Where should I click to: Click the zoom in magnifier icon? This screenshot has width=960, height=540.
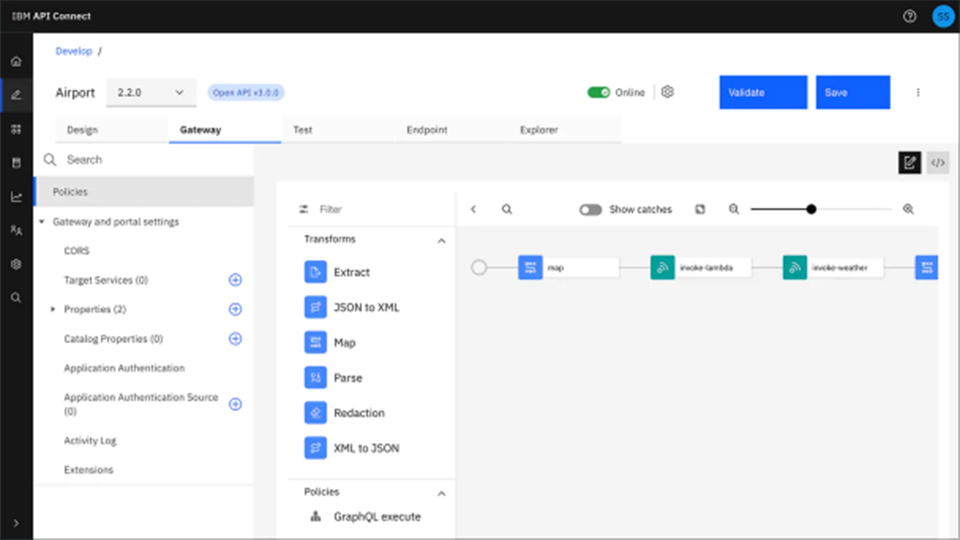tap(909, 209)
